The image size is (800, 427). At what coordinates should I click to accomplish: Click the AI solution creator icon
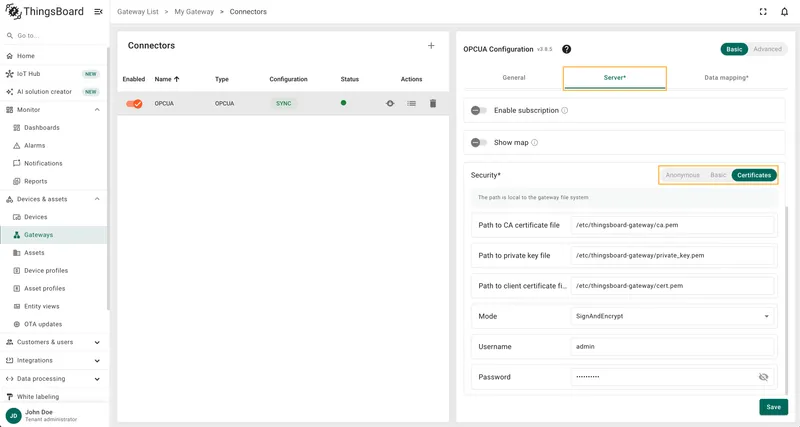pyautogui.click(x=9, y=92)
